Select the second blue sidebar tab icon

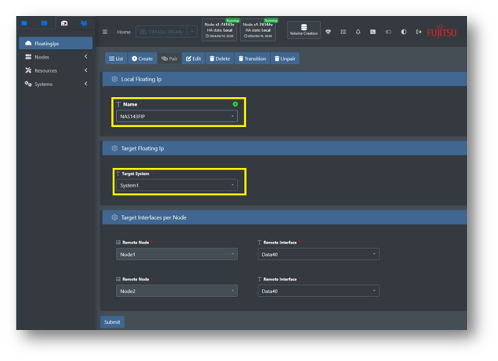[44, 23]
